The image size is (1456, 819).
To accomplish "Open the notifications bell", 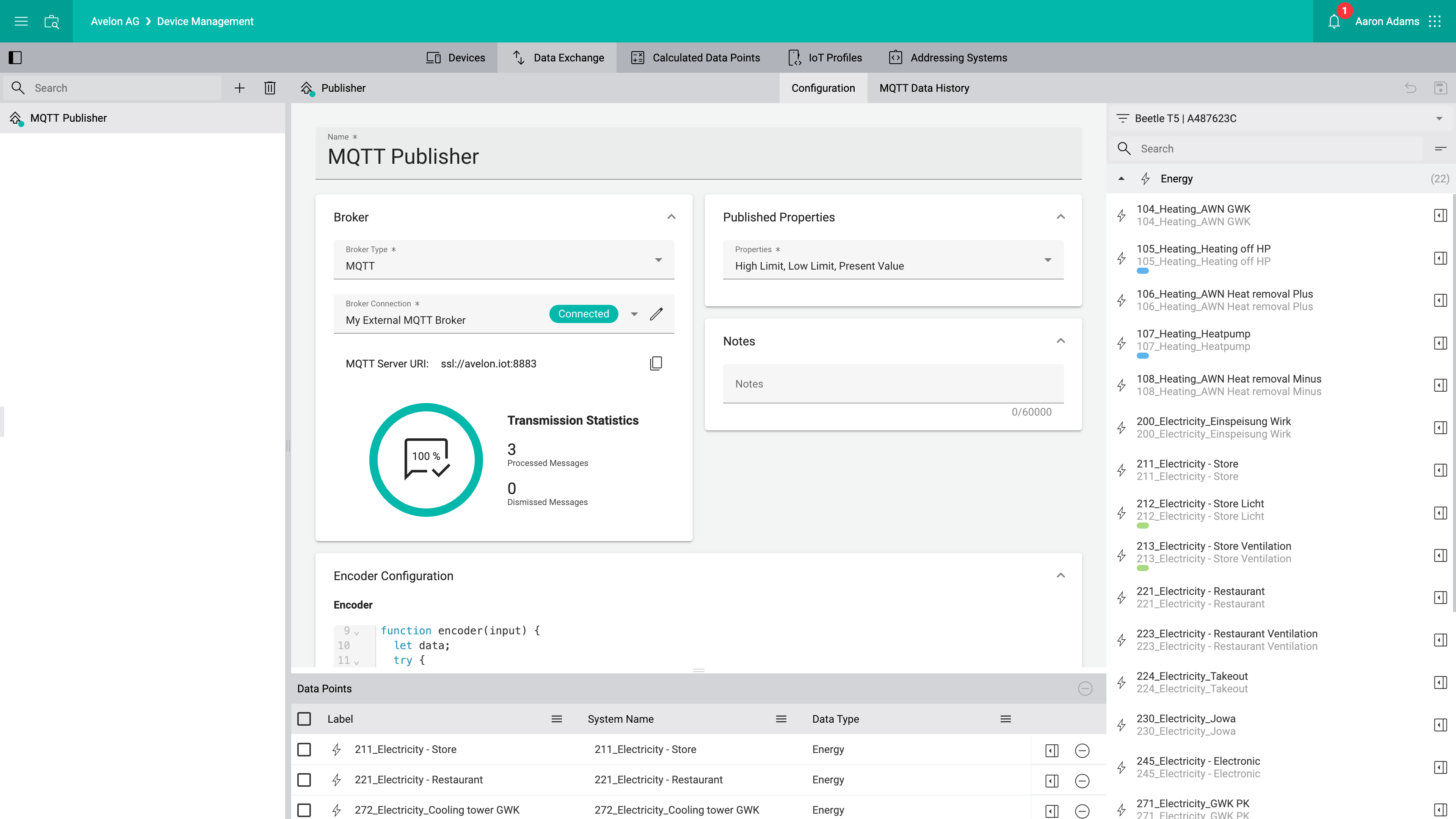I will coord(1334,22).
